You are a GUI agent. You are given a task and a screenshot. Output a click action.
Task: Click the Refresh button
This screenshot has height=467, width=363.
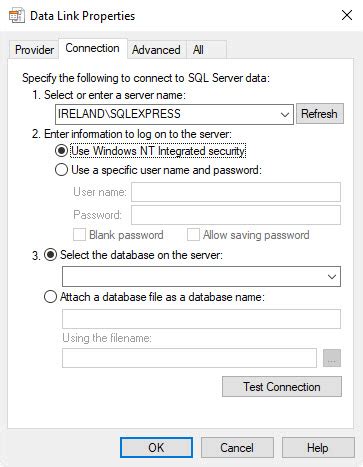point(319,114)
